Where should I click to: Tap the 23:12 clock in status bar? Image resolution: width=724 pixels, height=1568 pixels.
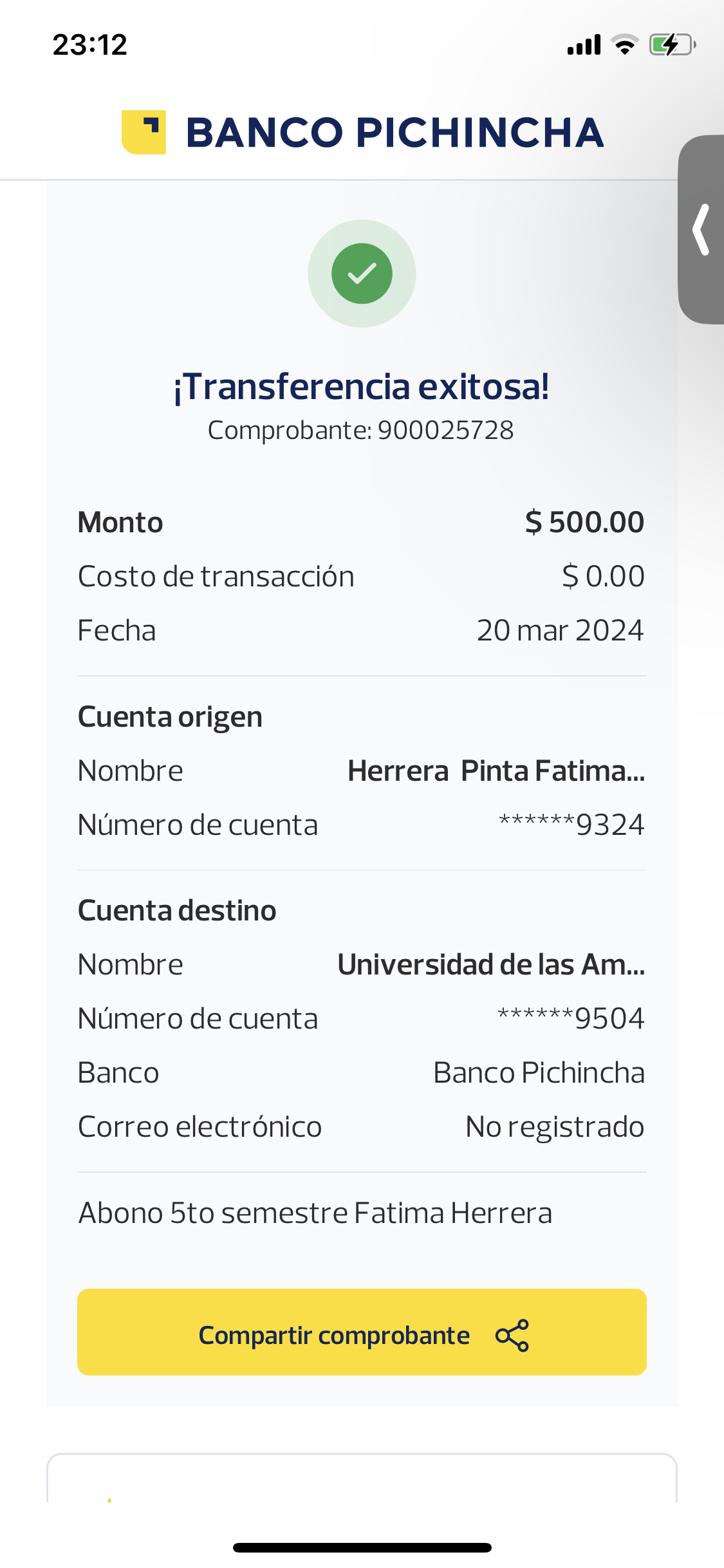pyautogui.click(x=90, y=45)
